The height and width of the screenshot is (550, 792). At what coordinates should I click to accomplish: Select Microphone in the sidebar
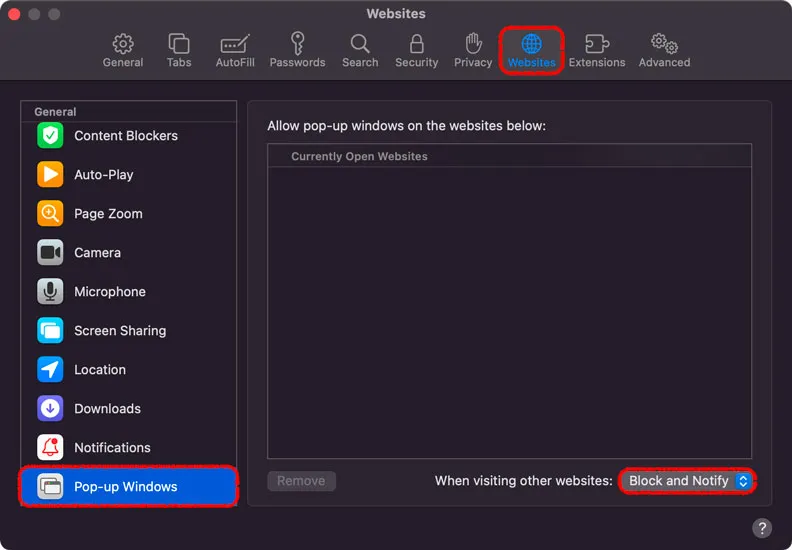point(129,291)
